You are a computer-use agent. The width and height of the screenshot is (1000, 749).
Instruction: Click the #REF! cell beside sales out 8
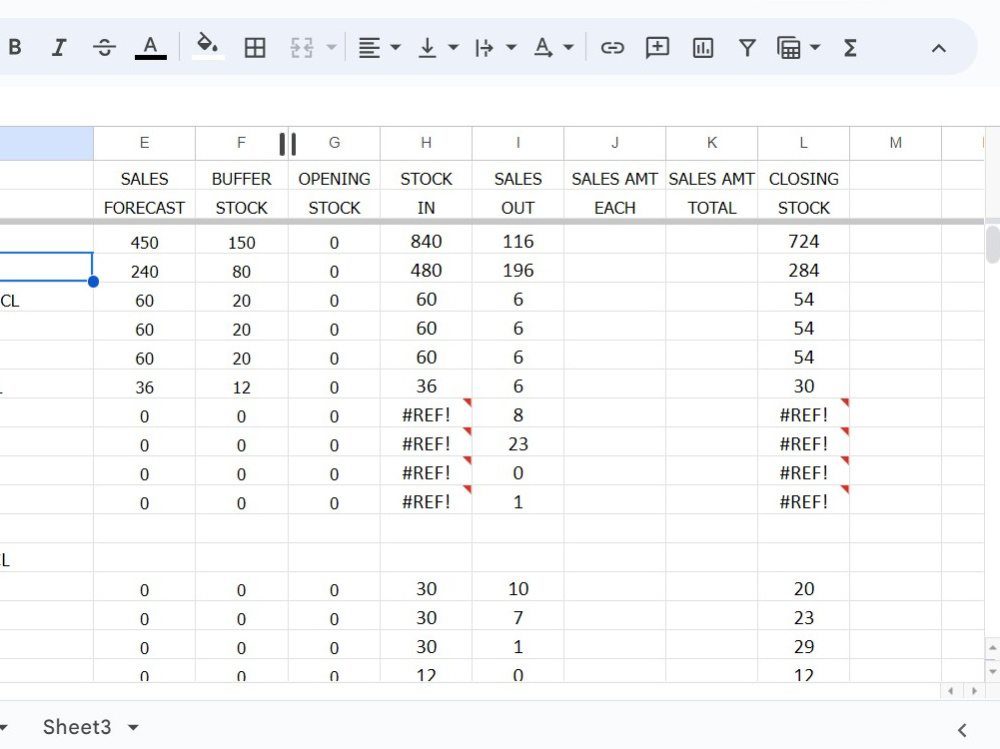[x=426, y=415]
